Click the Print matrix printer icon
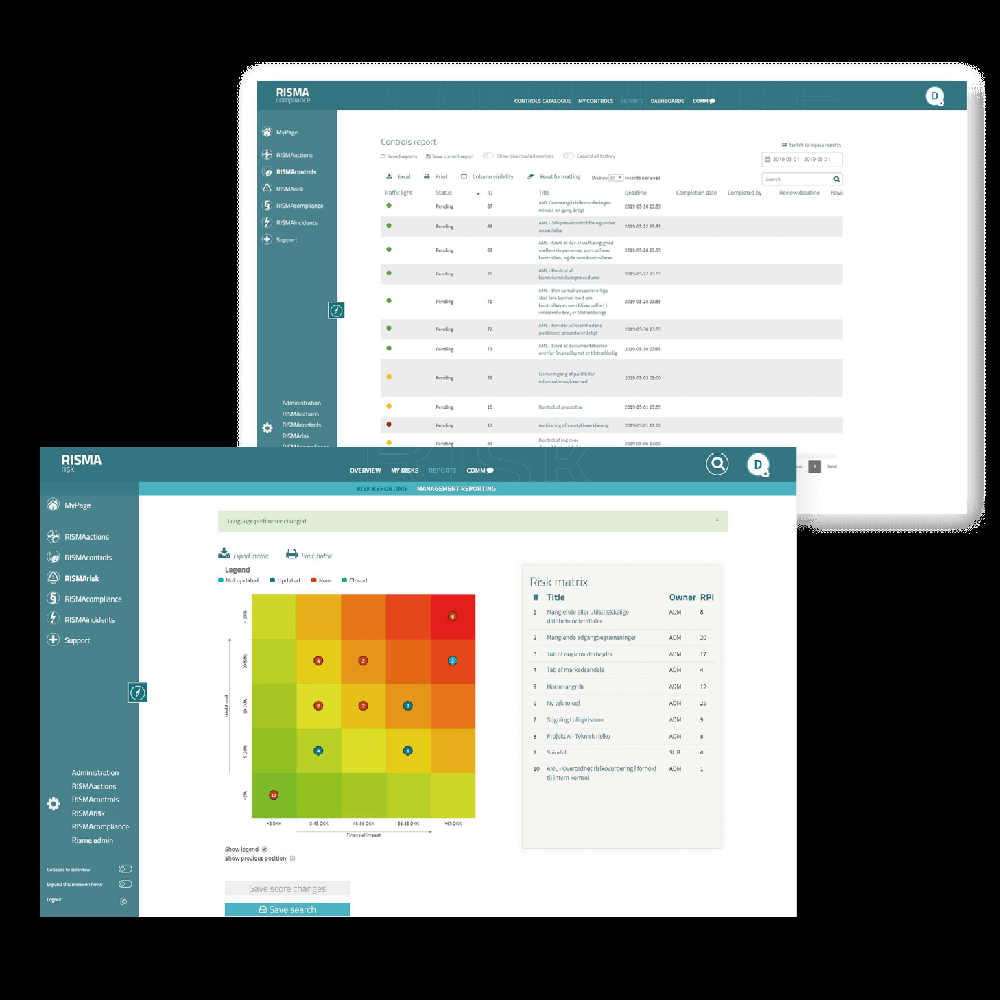1000x1000 pixels. 291,554
